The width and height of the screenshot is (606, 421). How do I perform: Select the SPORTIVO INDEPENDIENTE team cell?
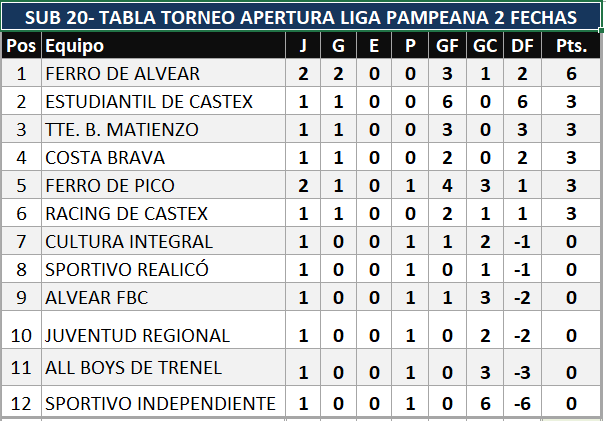(x=163, y=403)
